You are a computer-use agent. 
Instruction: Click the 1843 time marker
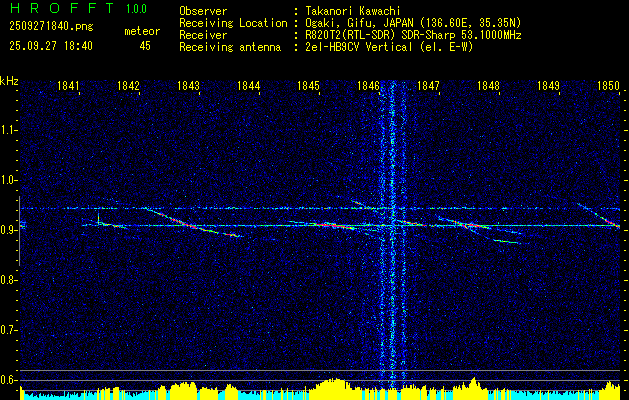tap(189, 86)
